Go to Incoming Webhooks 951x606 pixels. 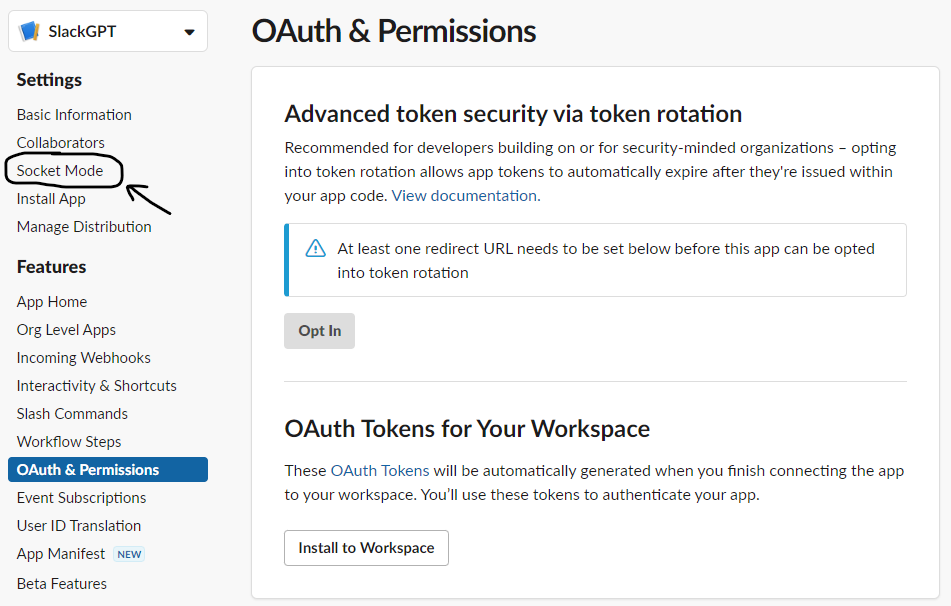[84, 358]
